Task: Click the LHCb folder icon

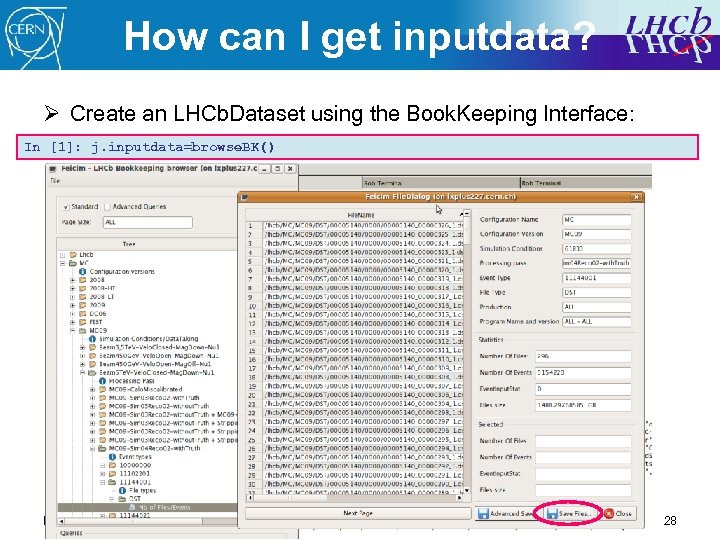Action: pos(73,255)
